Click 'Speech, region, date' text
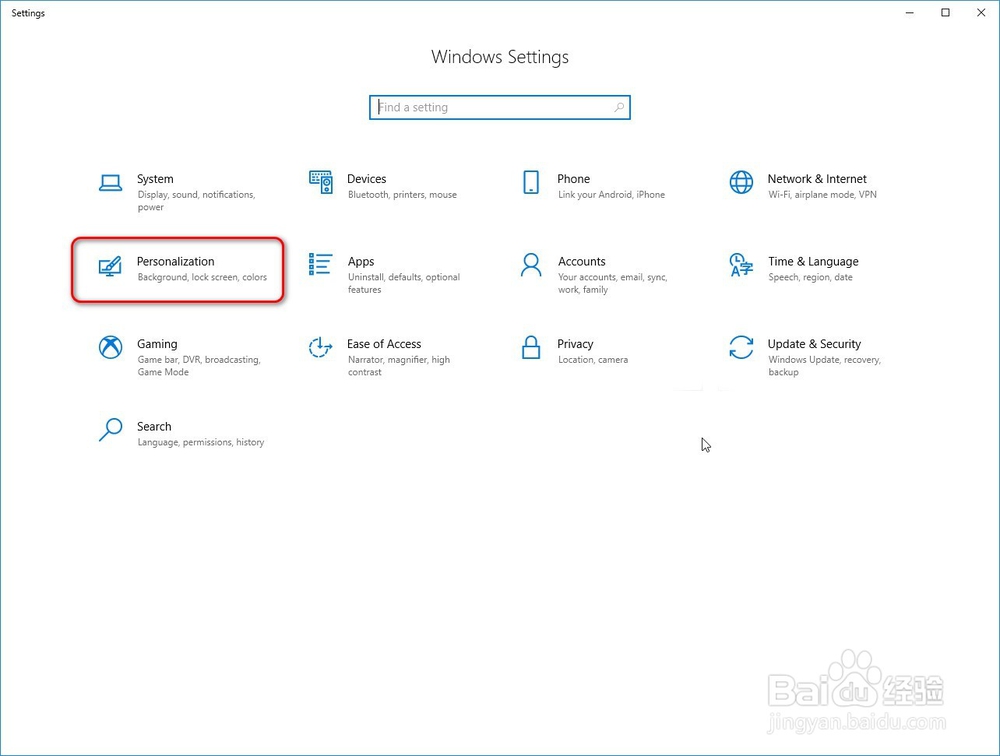 coord(810,277)
